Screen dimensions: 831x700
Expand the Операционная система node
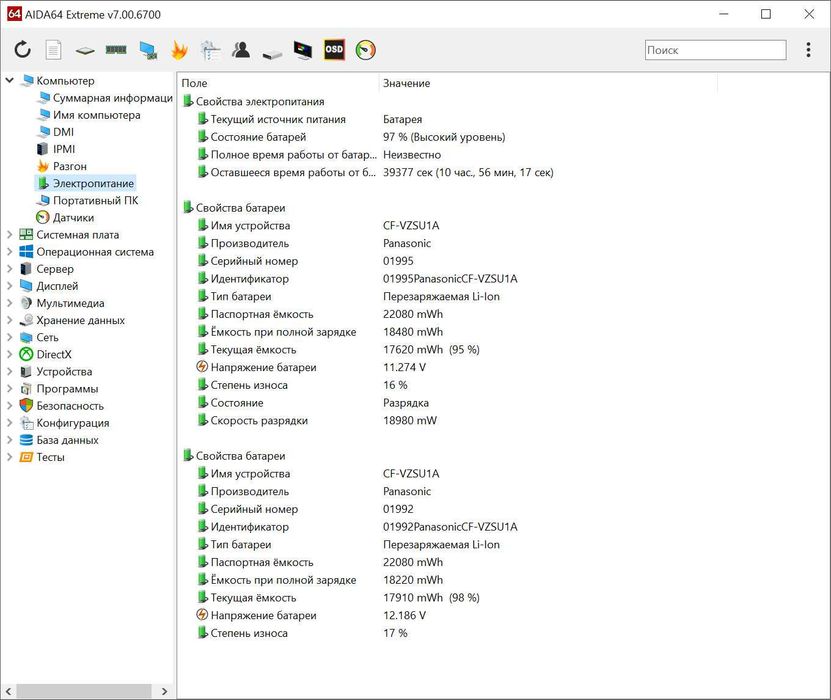tap(10, 252)
